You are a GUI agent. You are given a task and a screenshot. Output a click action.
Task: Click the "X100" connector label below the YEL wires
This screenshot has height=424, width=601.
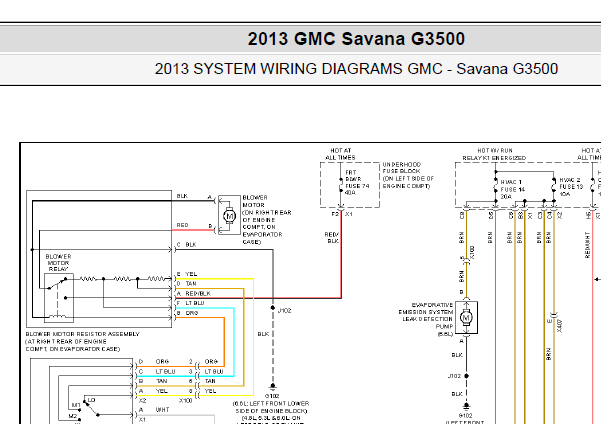(x=186, y=401)
